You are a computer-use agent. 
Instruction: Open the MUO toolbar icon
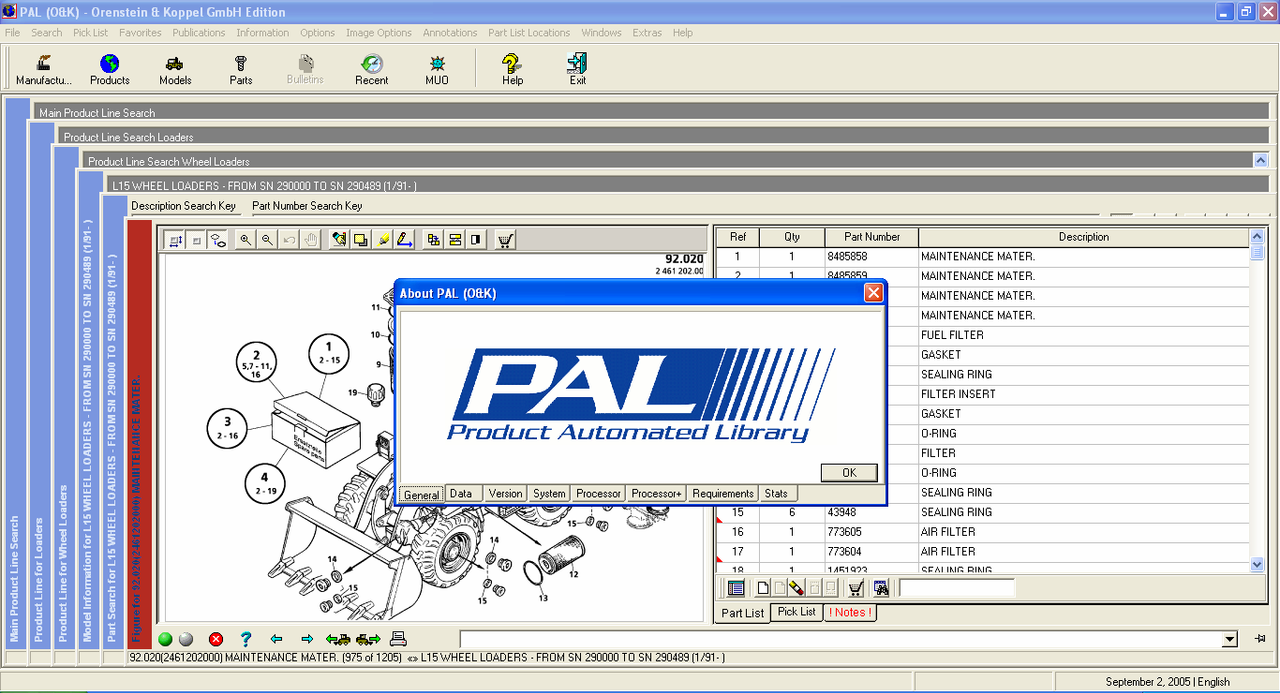click(x=437, y=69)
